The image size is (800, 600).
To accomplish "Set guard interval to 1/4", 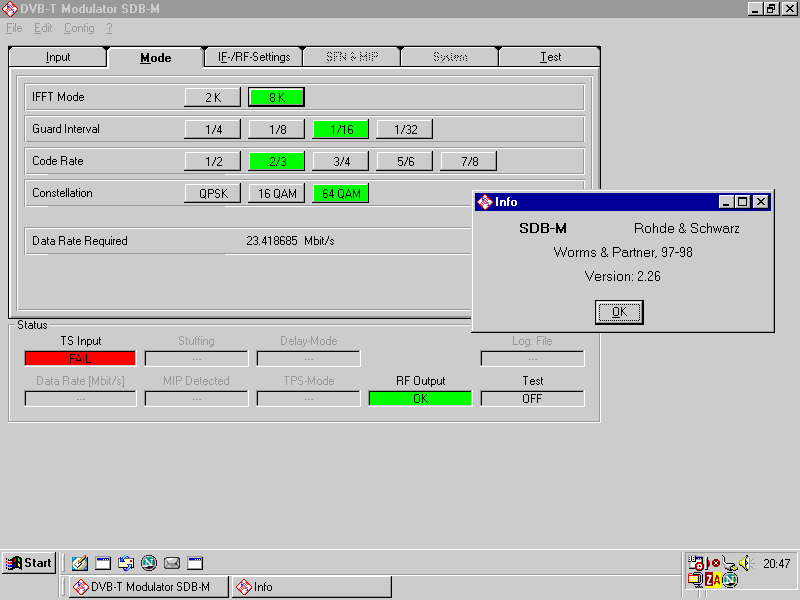I will [213, 130].
